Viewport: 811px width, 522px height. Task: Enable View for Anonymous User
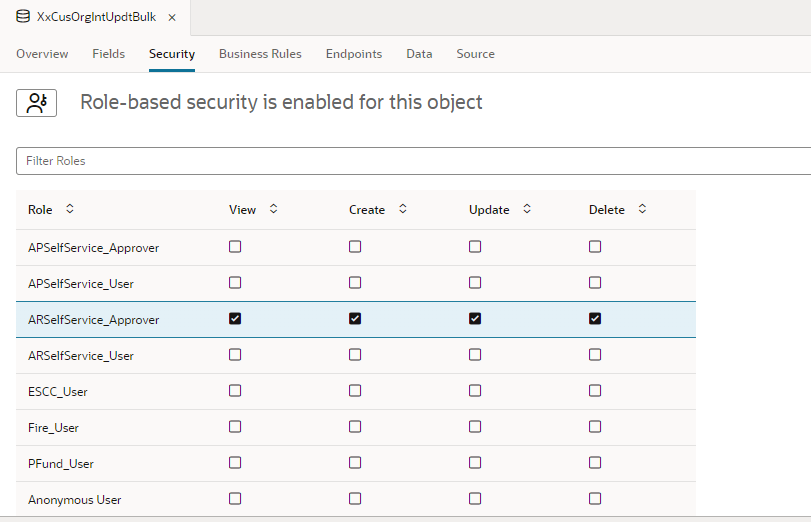pyautogui.click(x=235, y=499)
